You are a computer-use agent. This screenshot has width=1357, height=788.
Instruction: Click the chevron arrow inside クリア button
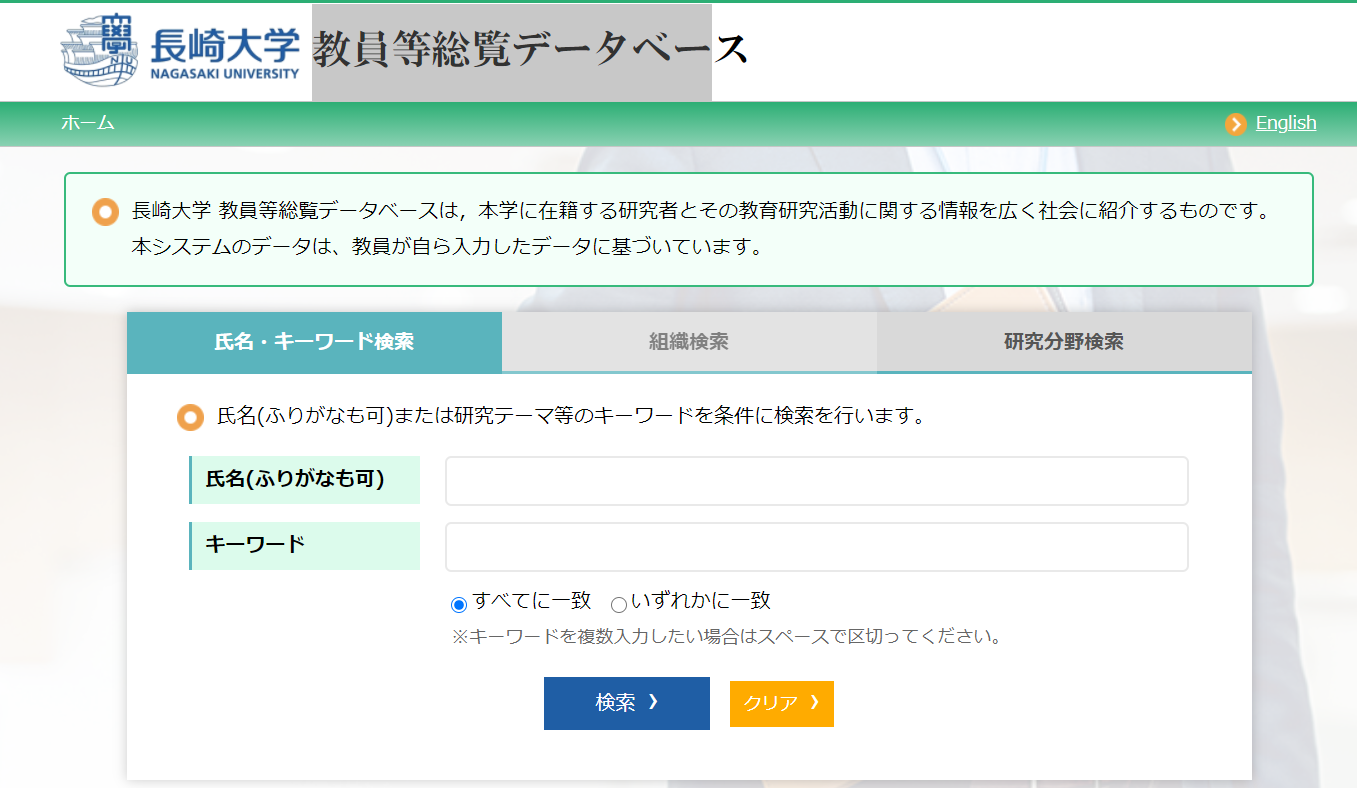[814, 702]
